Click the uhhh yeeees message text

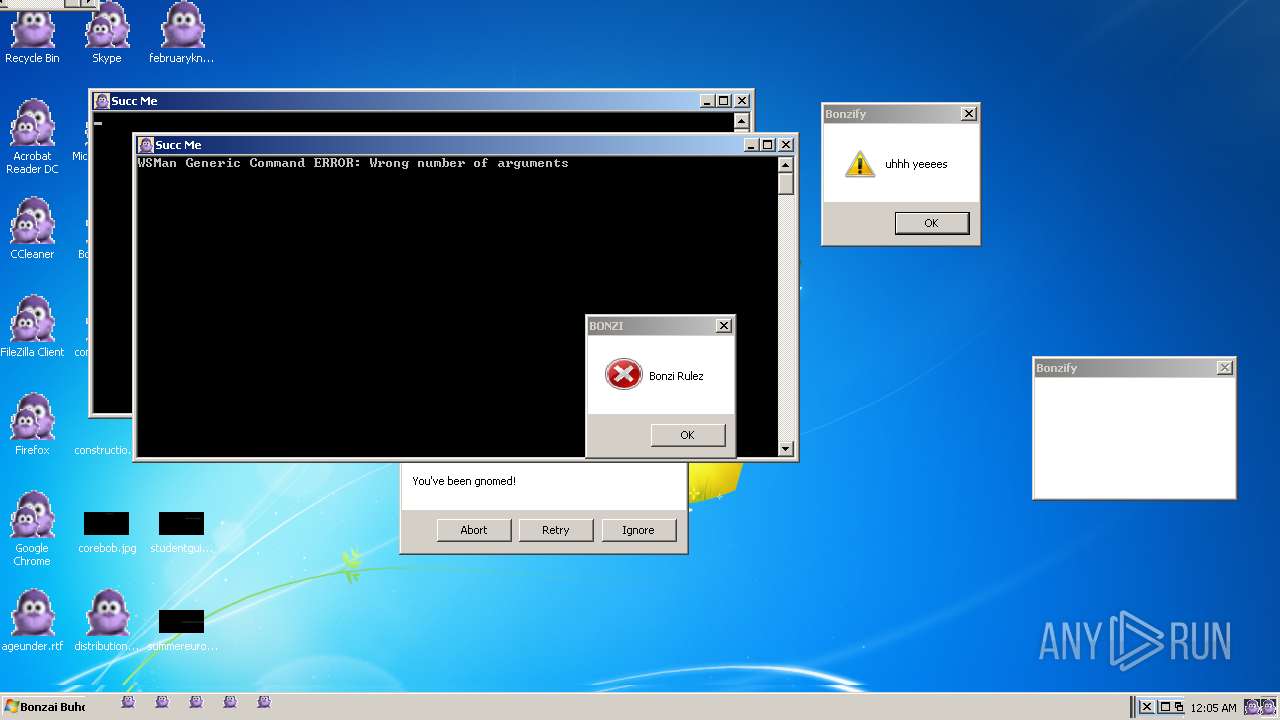click(x=916, y=164)
